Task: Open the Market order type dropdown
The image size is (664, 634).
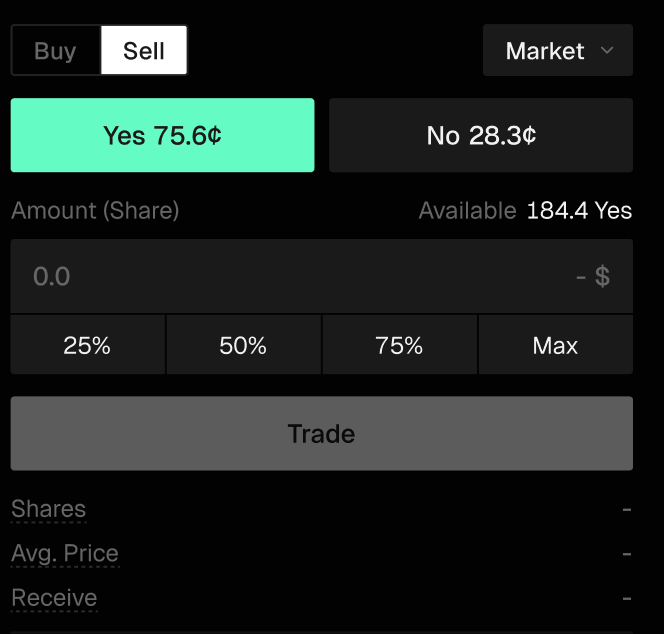Action: (557, 51)
